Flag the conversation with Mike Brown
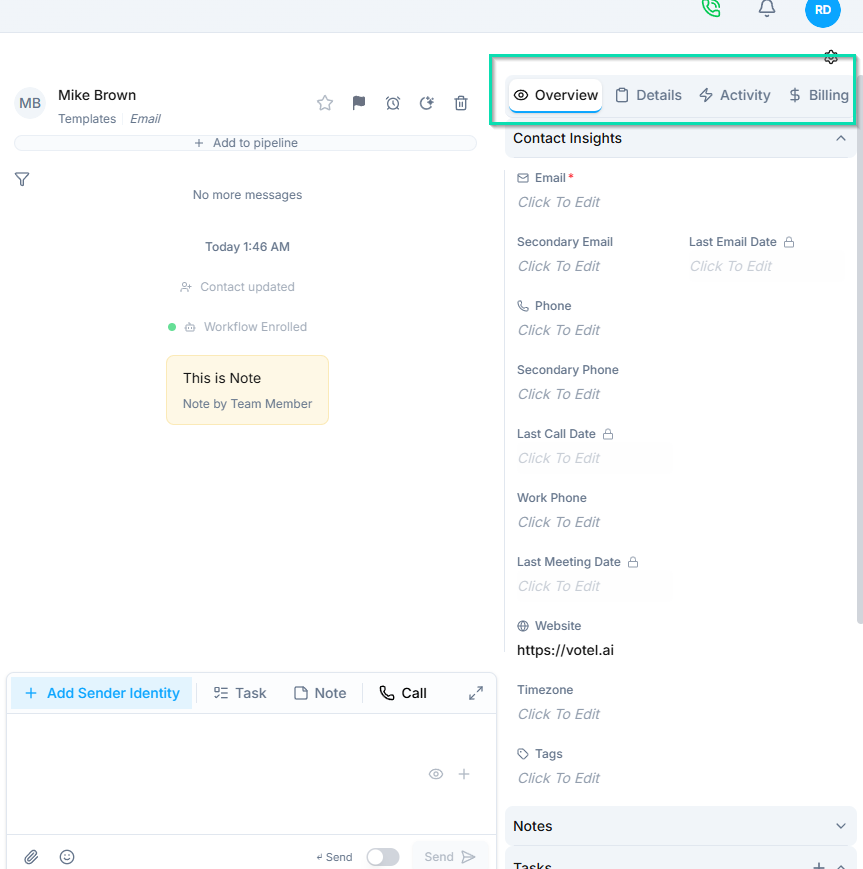Viewport: 863px width, 869px height. coord(358,102)
